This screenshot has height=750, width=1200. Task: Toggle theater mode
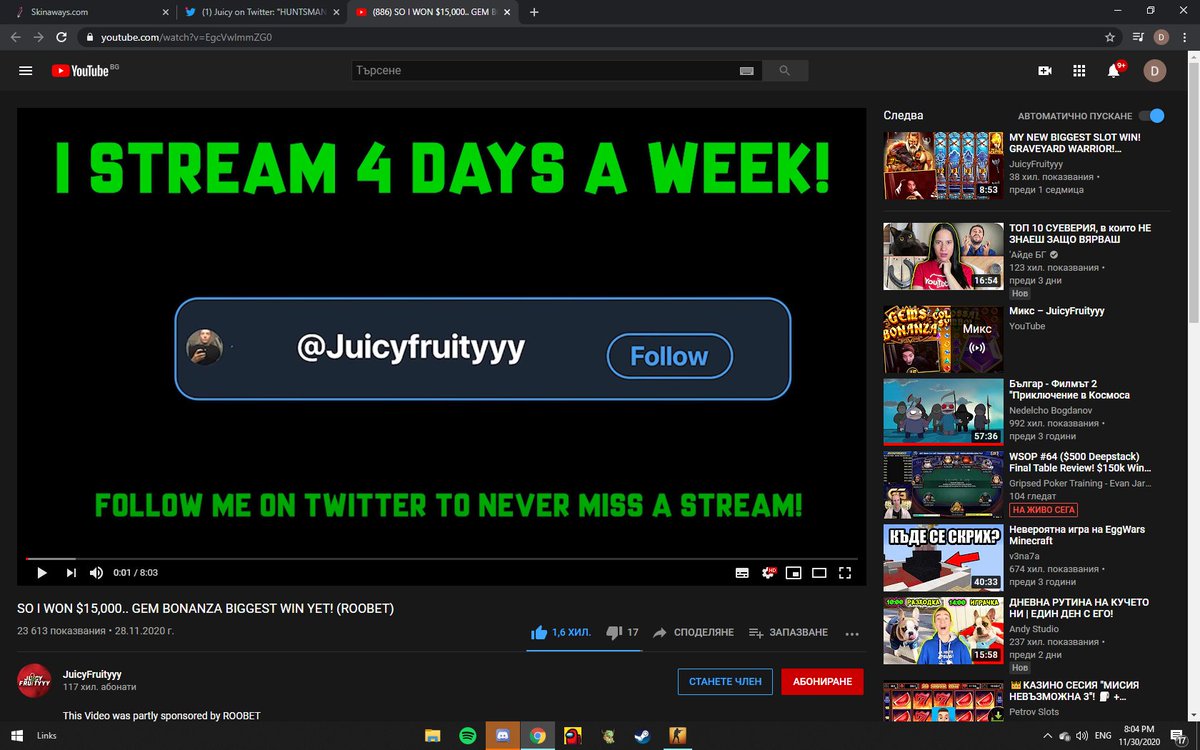819,573
